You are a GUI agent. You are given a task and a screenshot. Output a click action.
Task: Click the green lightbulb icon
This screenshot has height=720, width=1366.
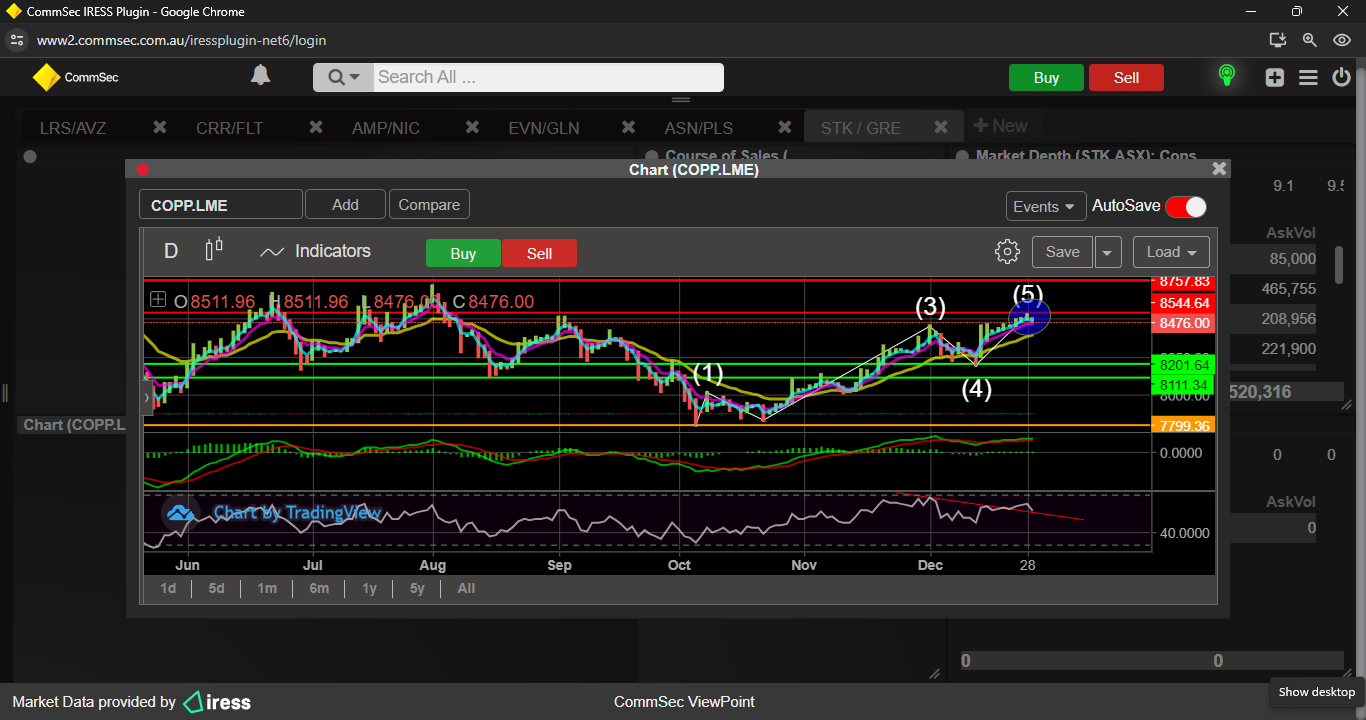1226,76
